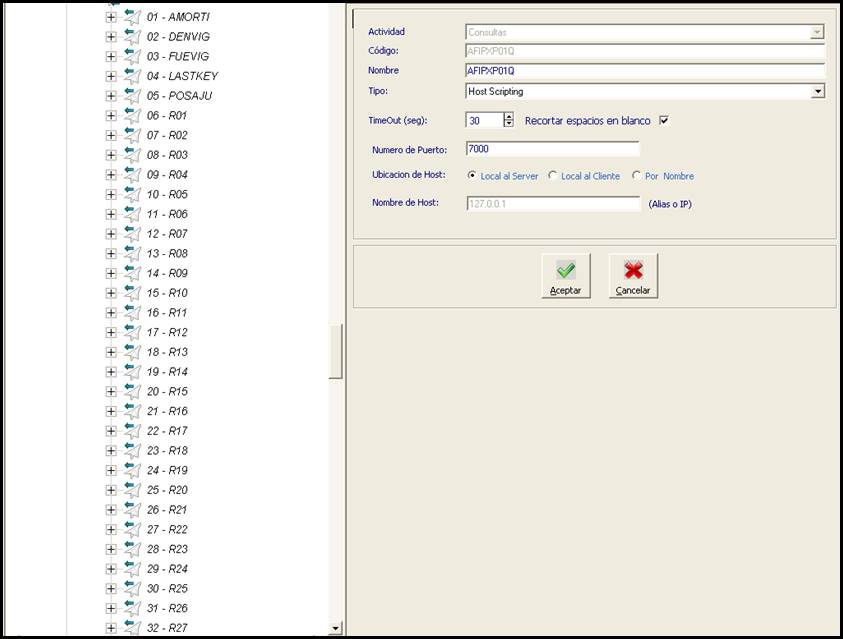Select the 28 - R23 tree item
This screenshot has height=639, width=843.
coord(167,550)
